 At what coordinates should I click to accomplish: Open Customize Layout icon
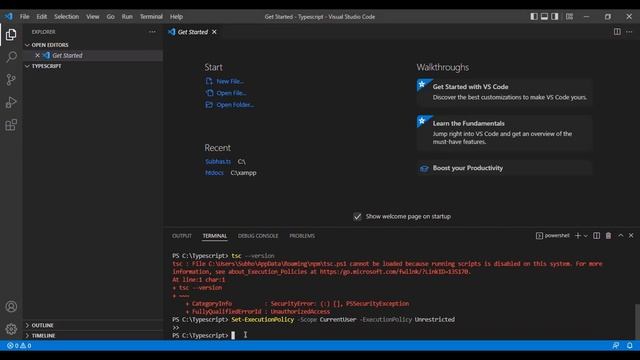point(569,17)
